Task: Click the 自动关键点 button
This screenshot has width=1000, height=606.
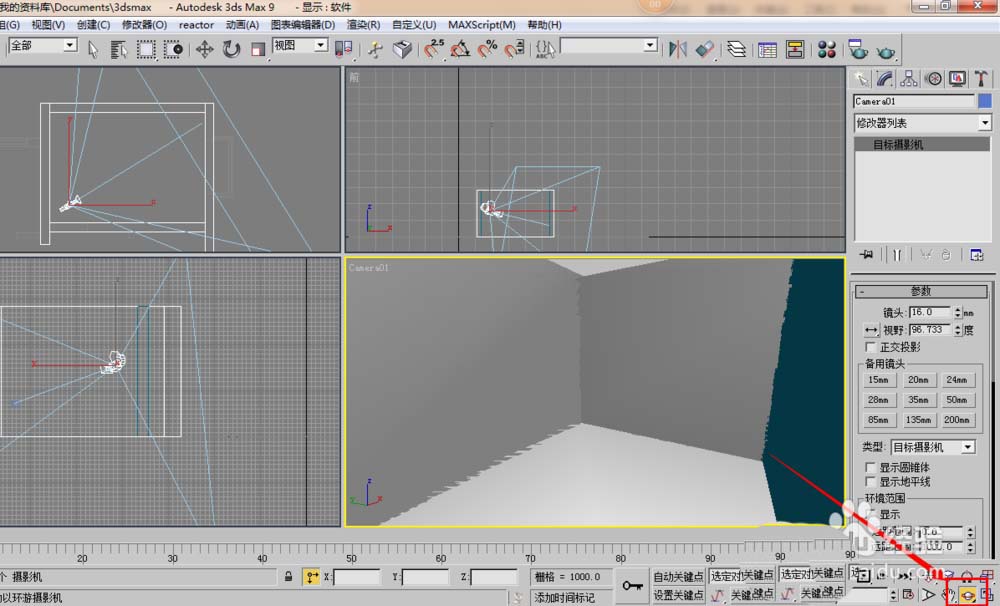Action: coord(678,576)
